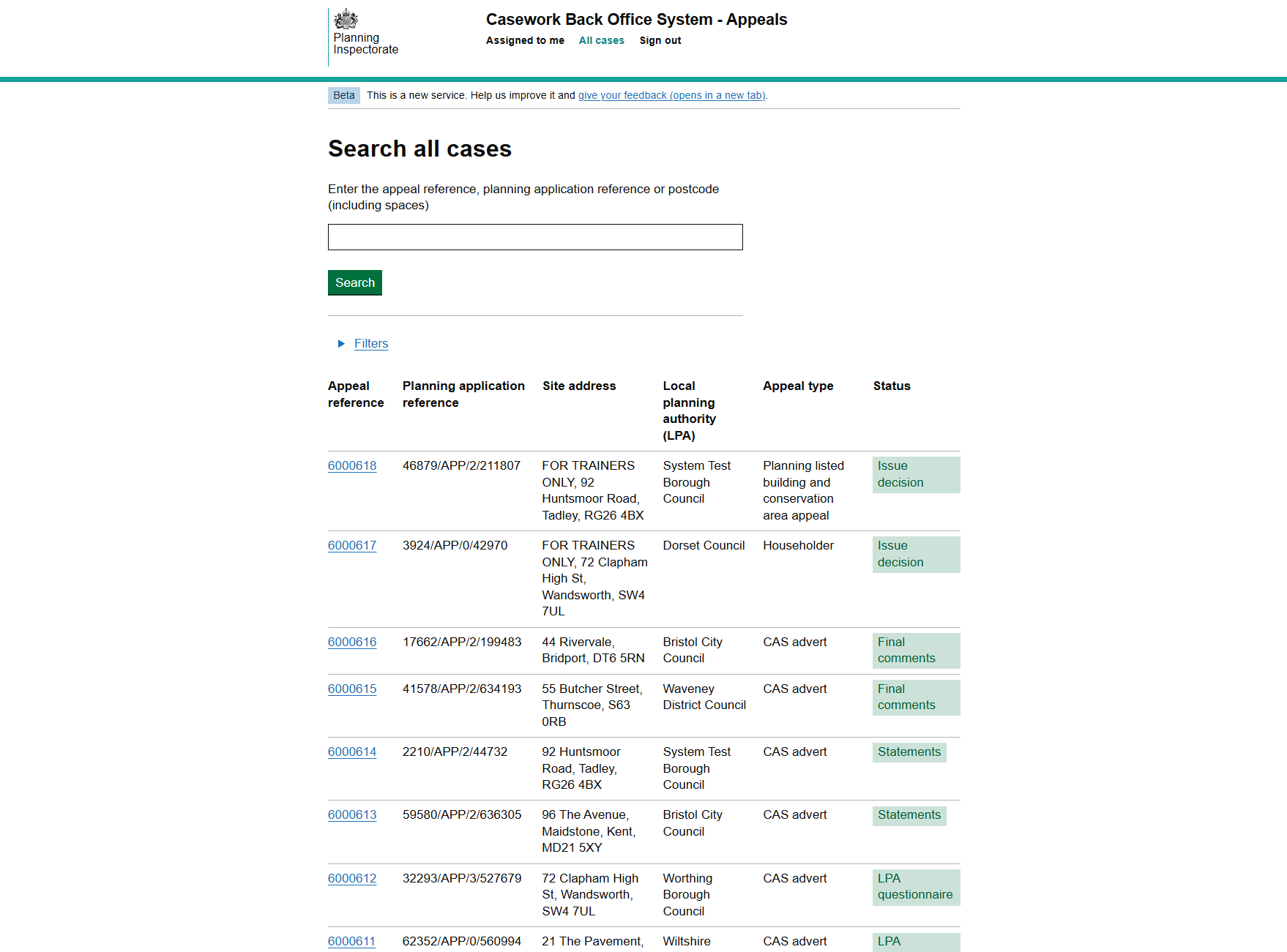
Task: Open appeal reference 6000615
Action: [x=352, y=689]
